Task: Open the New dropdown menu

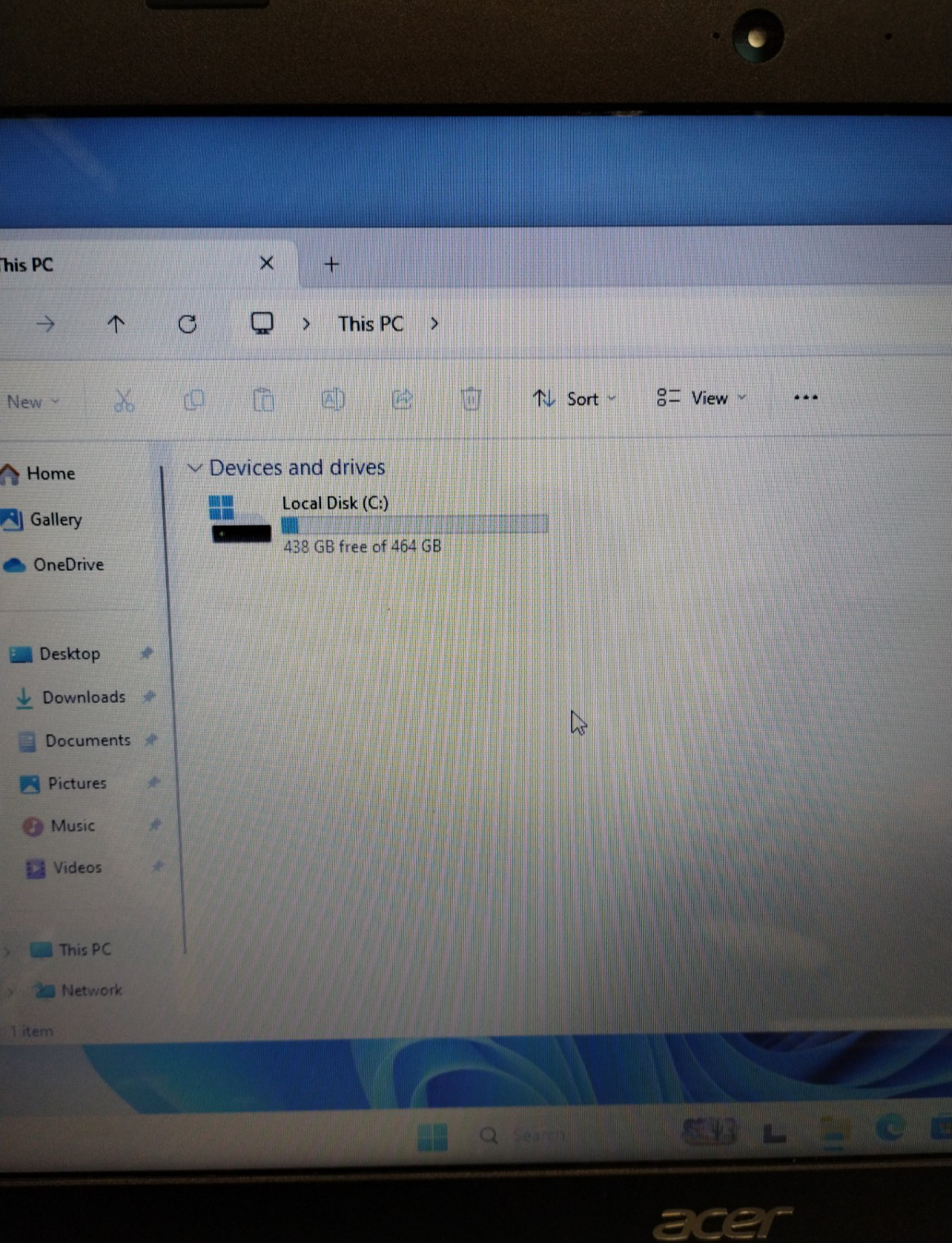Action: pyautogui.click(x=32, y=402)
